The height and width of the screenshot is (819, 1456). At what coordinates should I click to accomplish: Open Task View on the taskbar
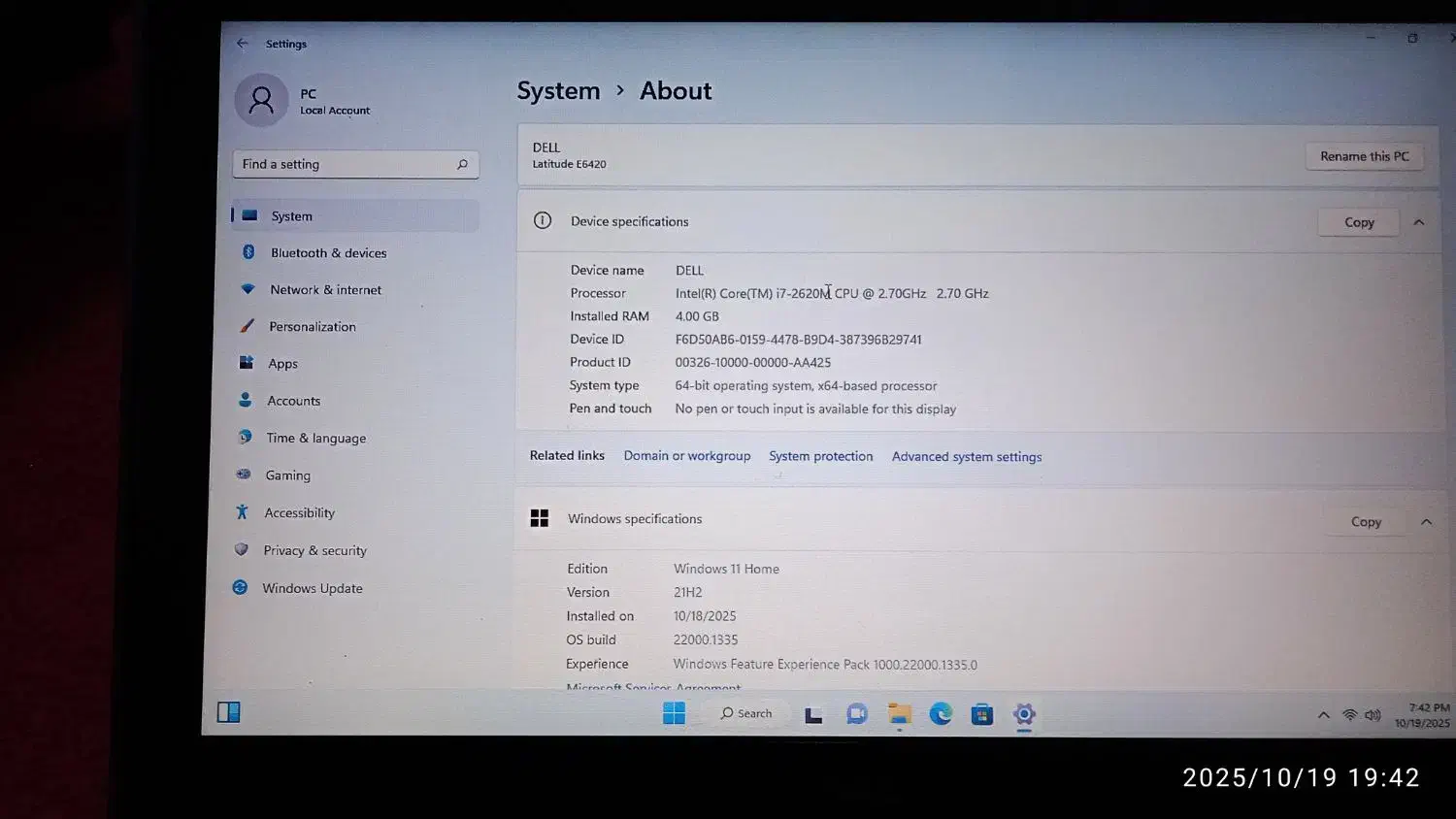pyautogui.click(x=813, y=715)
